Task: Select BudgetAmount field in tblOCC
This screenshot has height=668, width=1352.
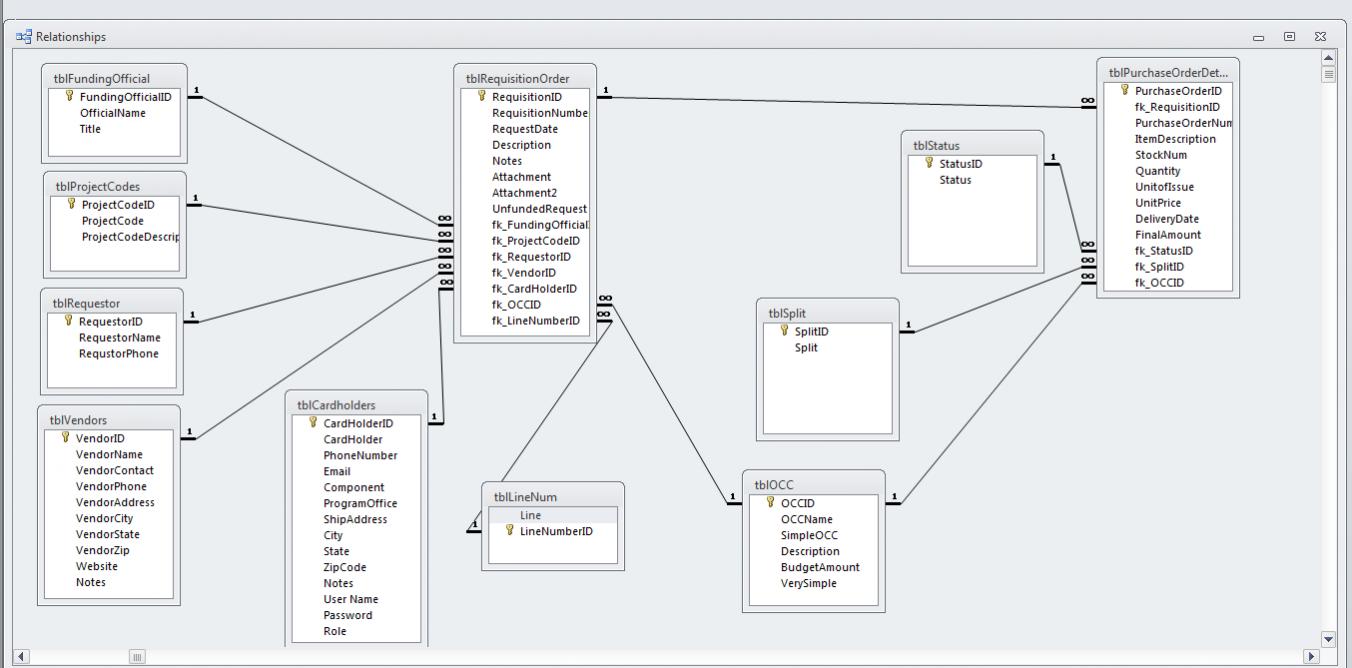Action: (x=819, y=568)
